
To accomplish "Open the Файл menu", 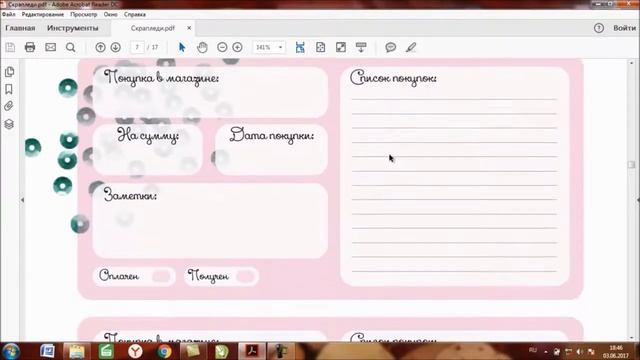I will [x=9, y=14].
